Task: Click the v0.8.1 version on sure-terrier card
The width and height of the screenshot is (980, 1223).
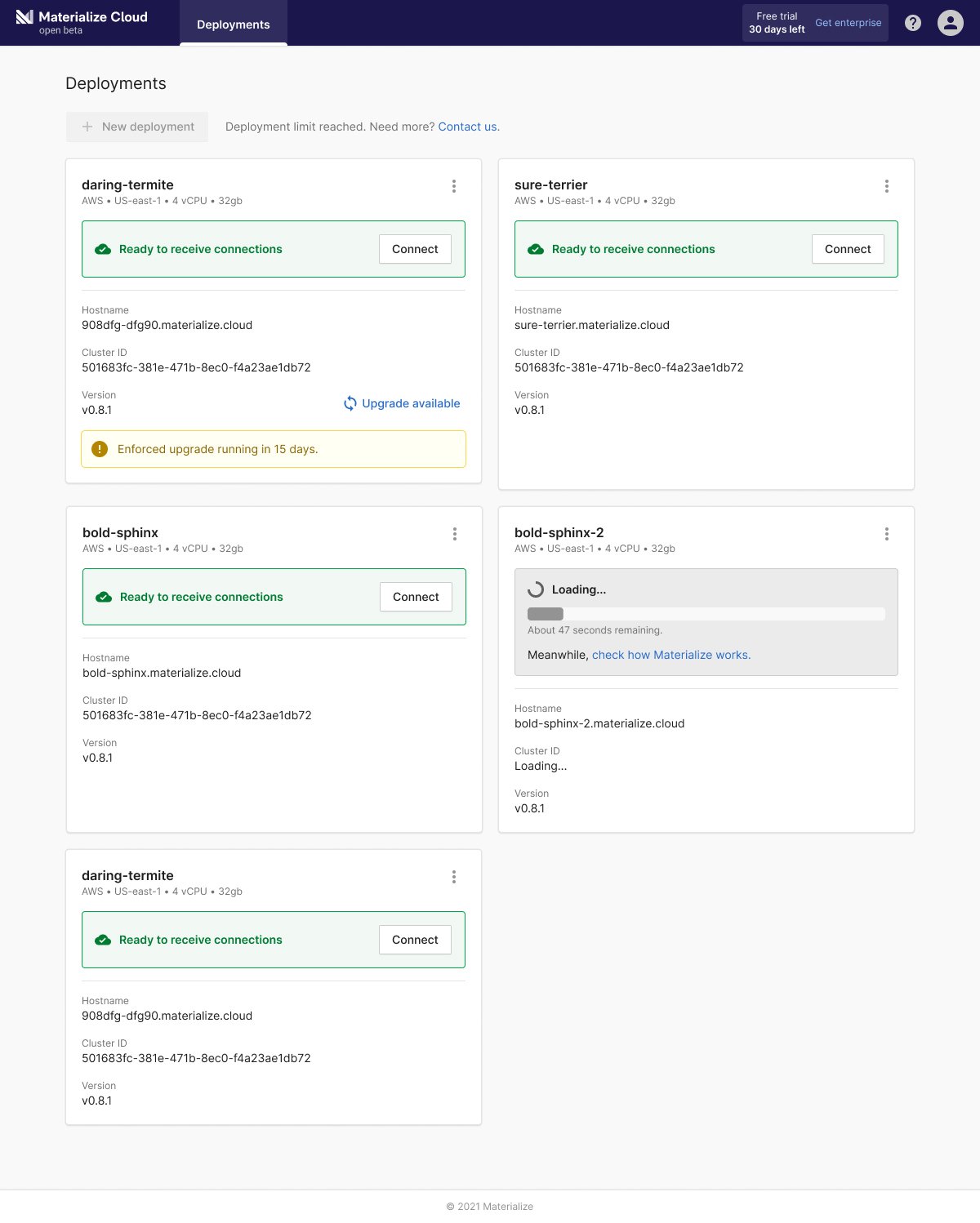Action: pyautogui.click(x=529, y=410)
